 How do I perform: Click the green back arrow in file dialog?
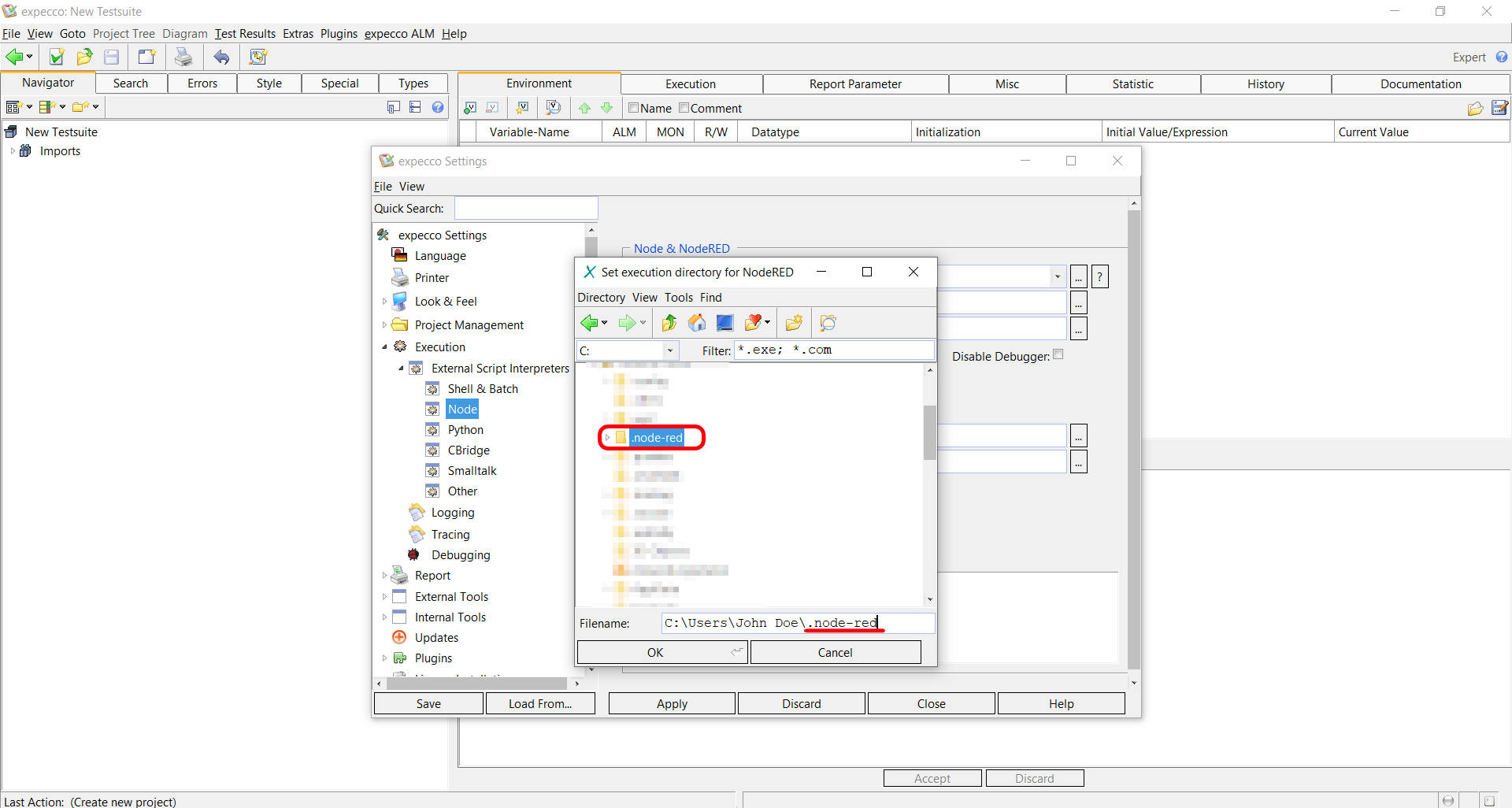point(589,323)
